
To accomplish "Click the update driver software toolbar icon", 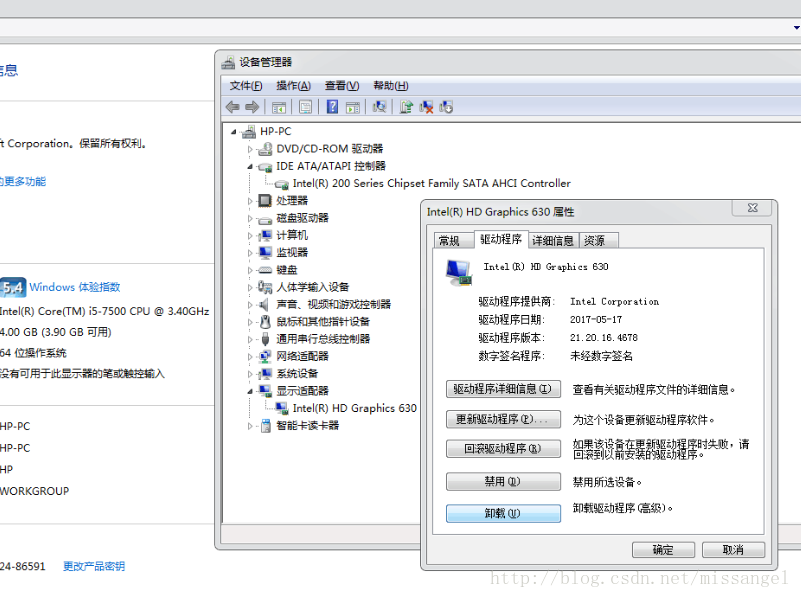I will [x=406, y=107].
